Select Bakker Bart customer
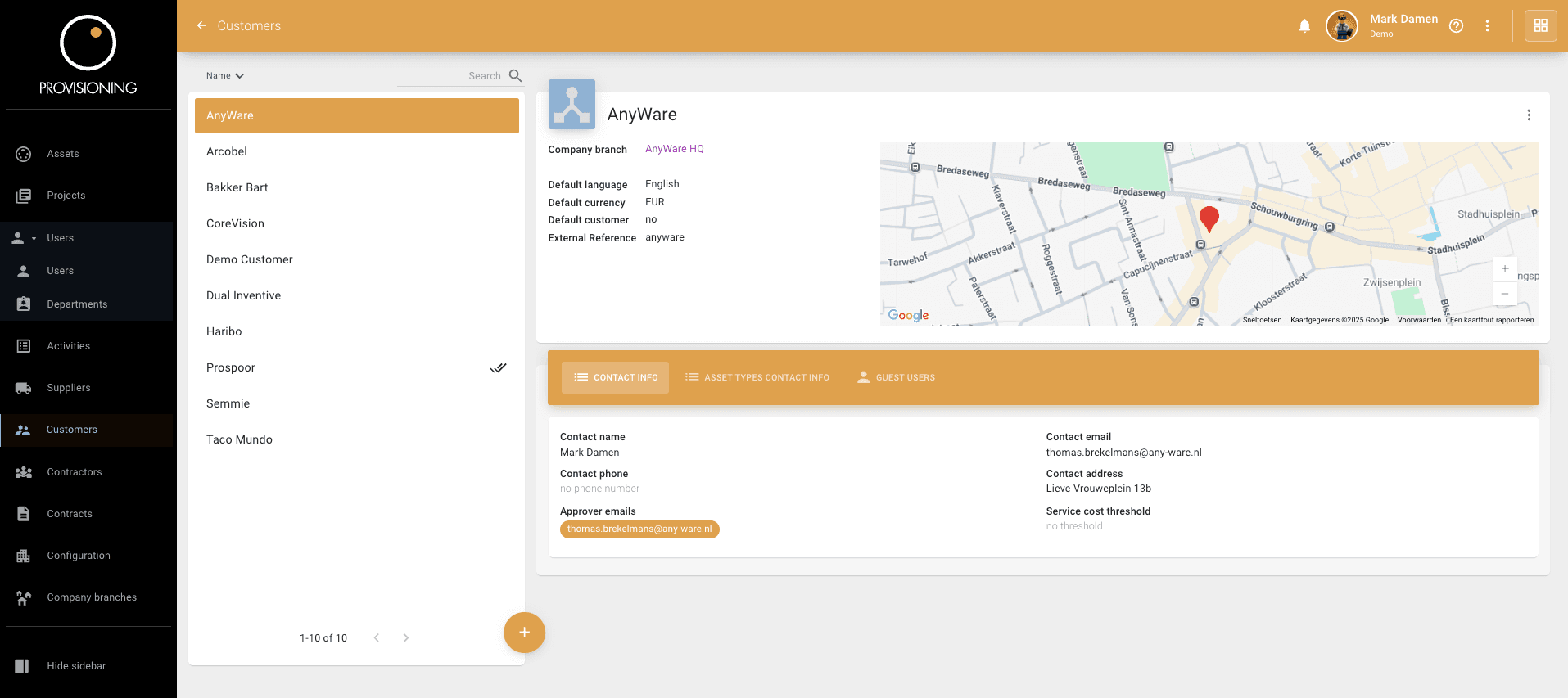This screenshot has height=698, width=1568. pos(357,187)
